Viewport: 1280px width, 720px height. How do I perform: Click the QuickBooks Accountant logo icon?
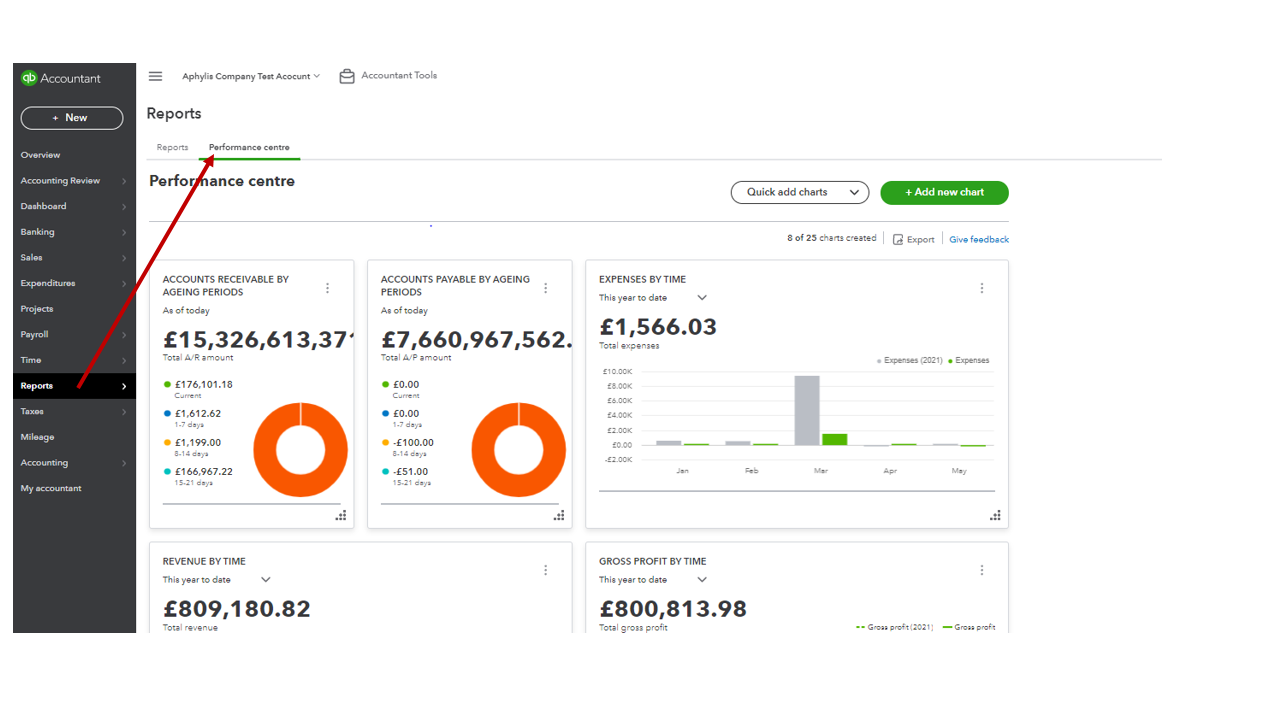tap(29, 78)
